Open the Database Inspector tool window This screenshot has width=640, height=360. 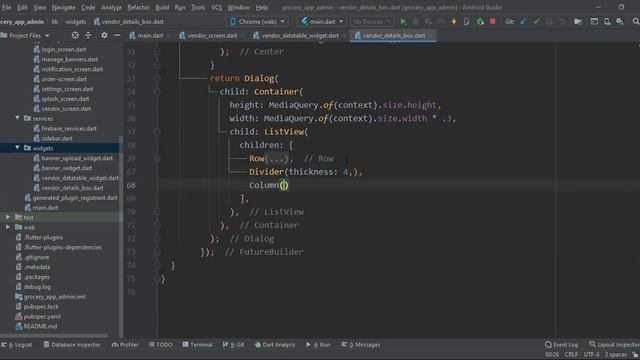pos(72,345)
